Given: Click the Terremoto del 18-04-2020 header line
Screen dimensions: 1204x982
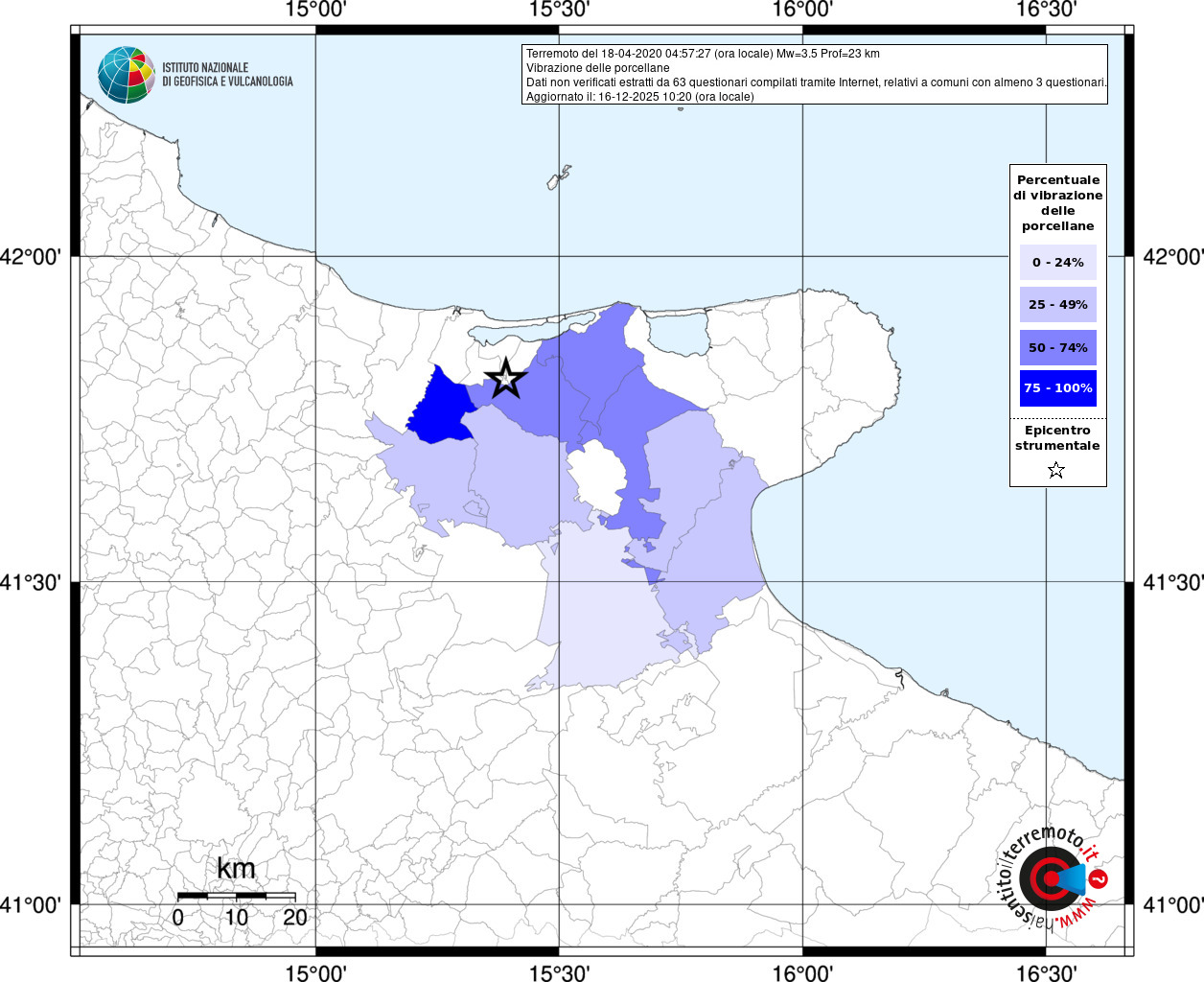Looking at the screenshot, I should (x=703, y=54).
